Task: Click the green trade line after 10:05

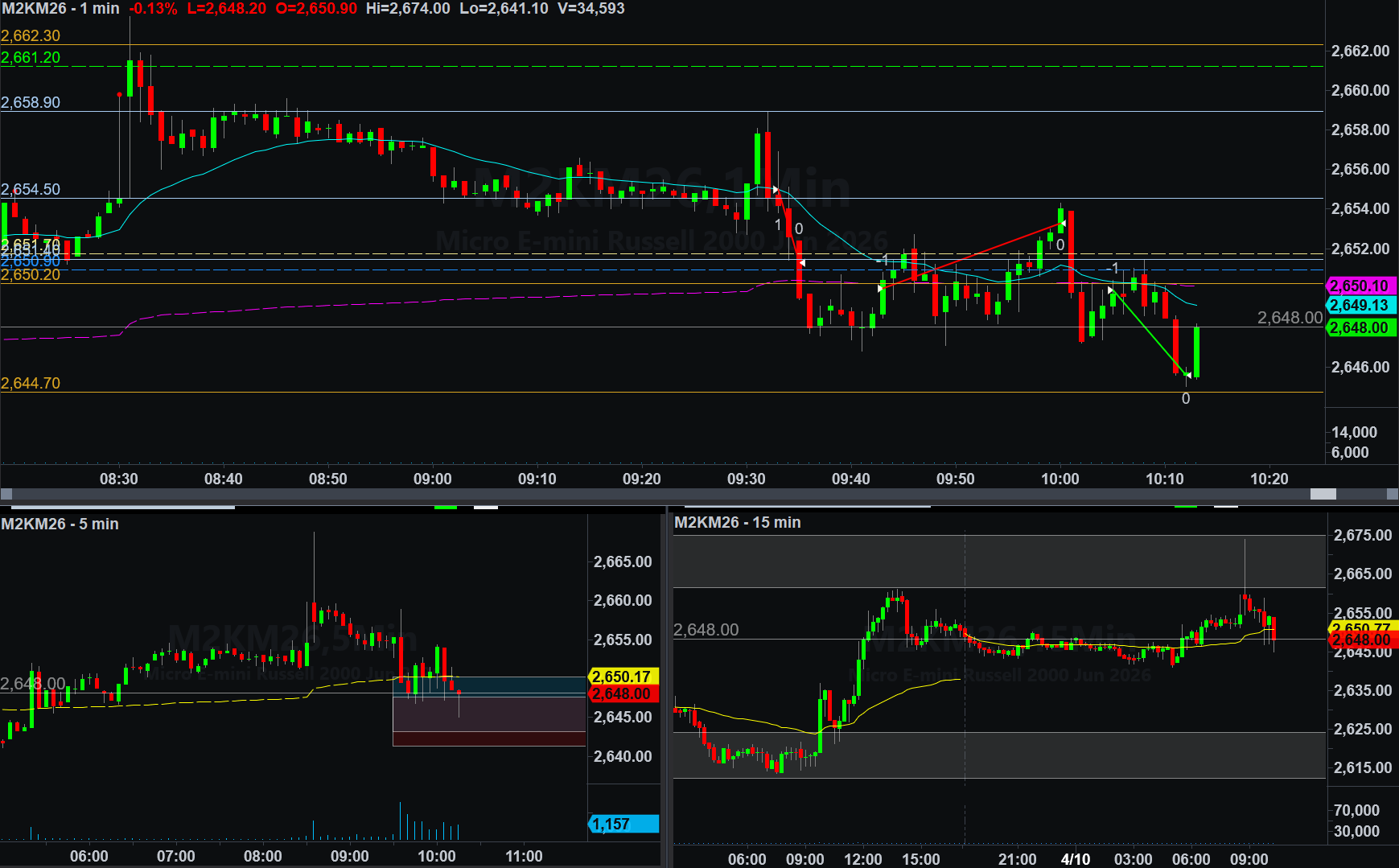Action: [1150, 333]
